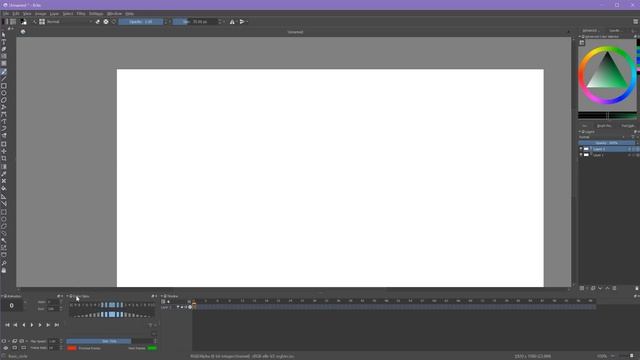Select the Line tool
Image resolution: width=640 pixels, height=360 pixels.
[4, 79]
